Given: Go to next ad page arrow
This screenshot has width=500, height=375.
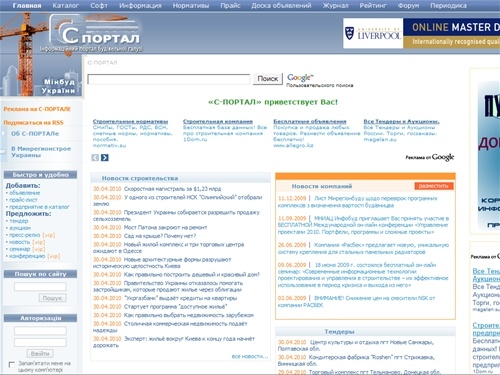Looking at the screenshot, I should (105, 158).
